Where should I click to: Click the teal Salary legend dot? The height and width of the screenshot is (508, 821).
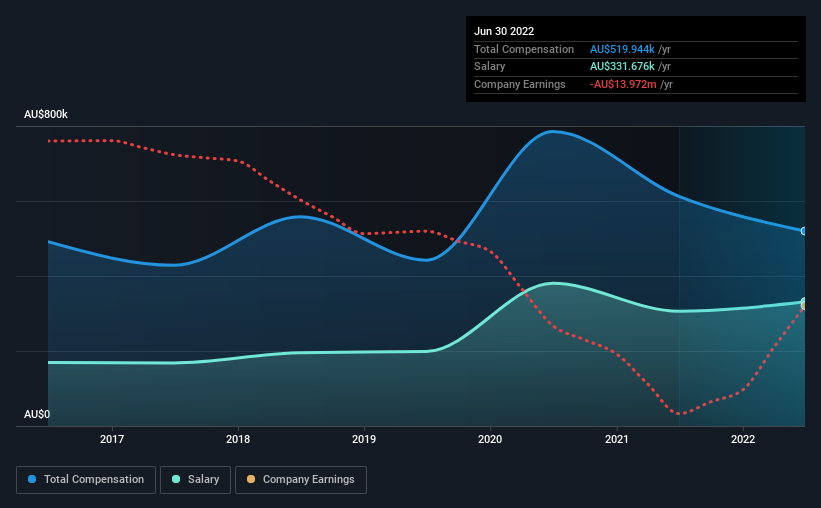click(x=176, y=479)
